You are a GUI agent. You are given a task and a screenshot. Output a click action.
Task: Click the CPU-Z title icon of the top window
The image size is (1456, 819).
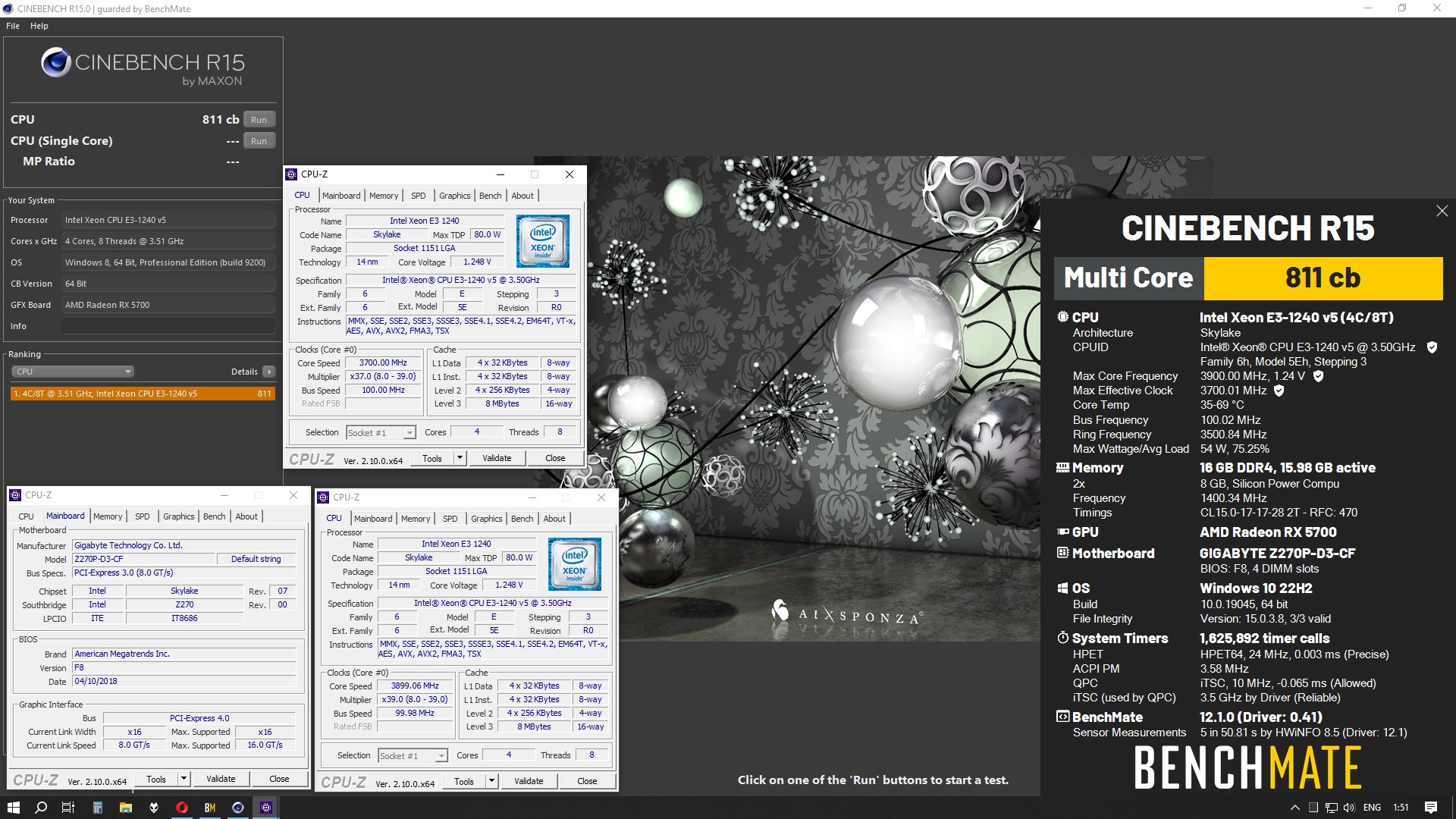click(x=292, y=174)
